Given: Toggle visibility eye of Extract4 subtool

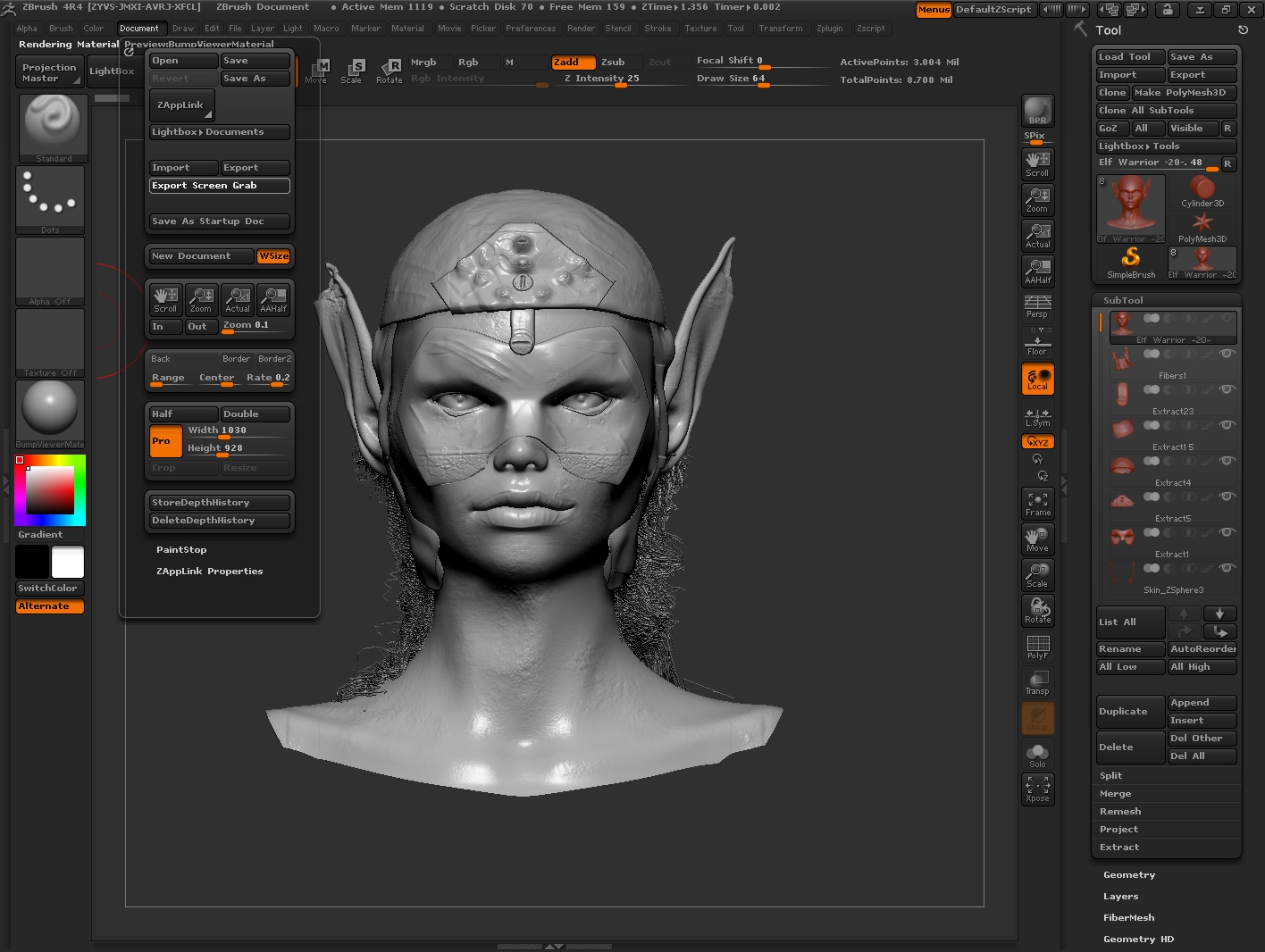Looking at the screenshot, I should (x=1227, y=461).
